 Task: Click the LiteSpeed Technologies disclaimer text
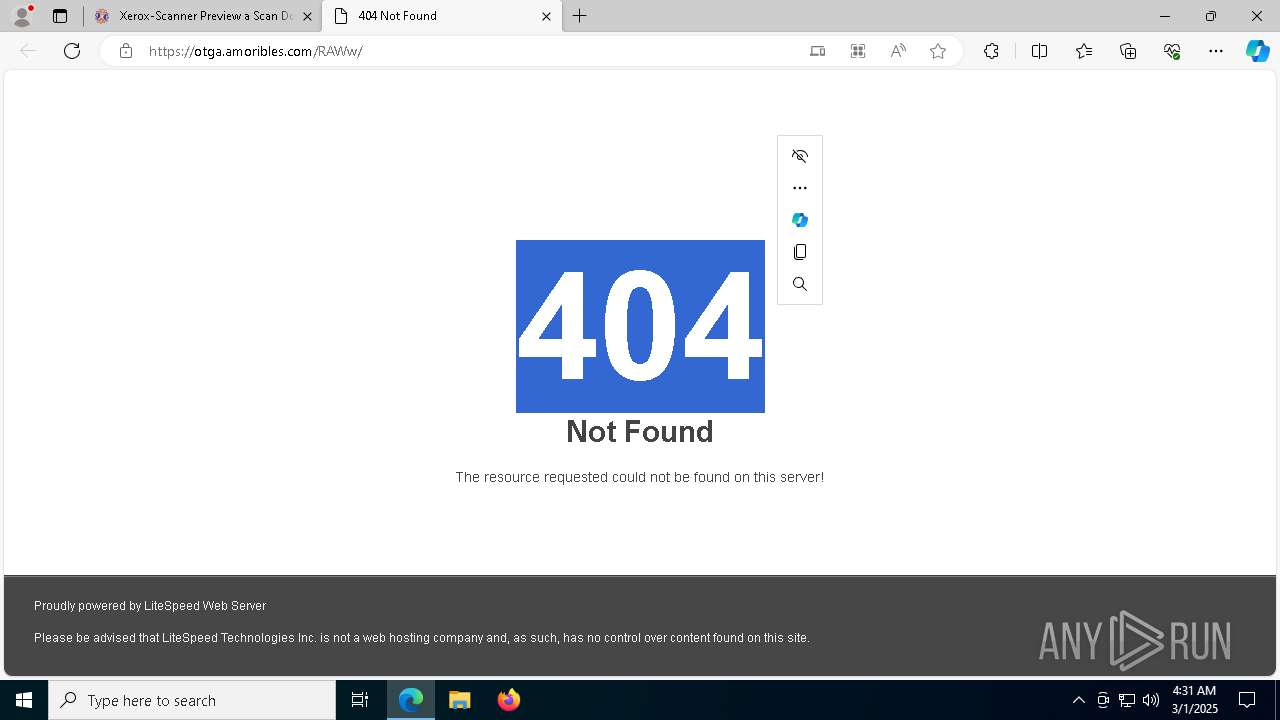422,638
